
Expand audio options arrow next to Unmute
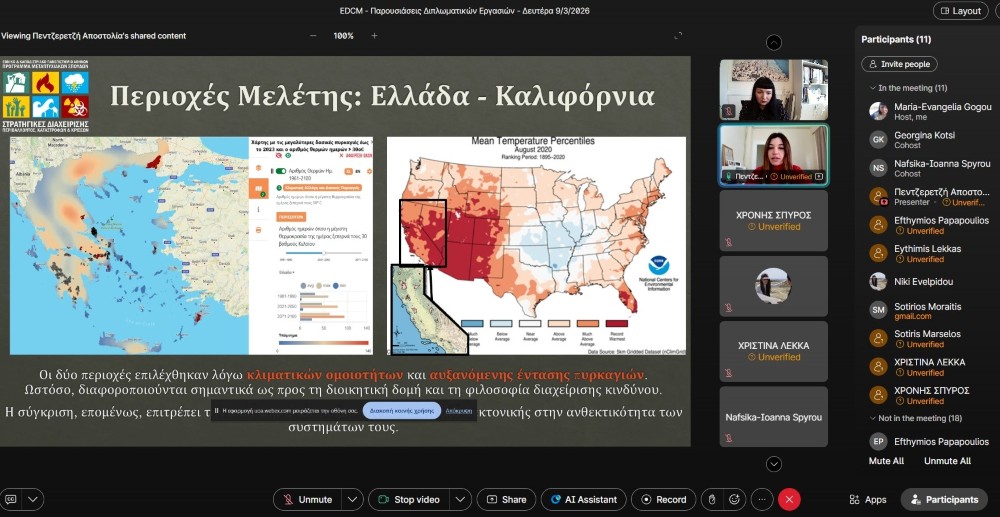tap(352, 499)
